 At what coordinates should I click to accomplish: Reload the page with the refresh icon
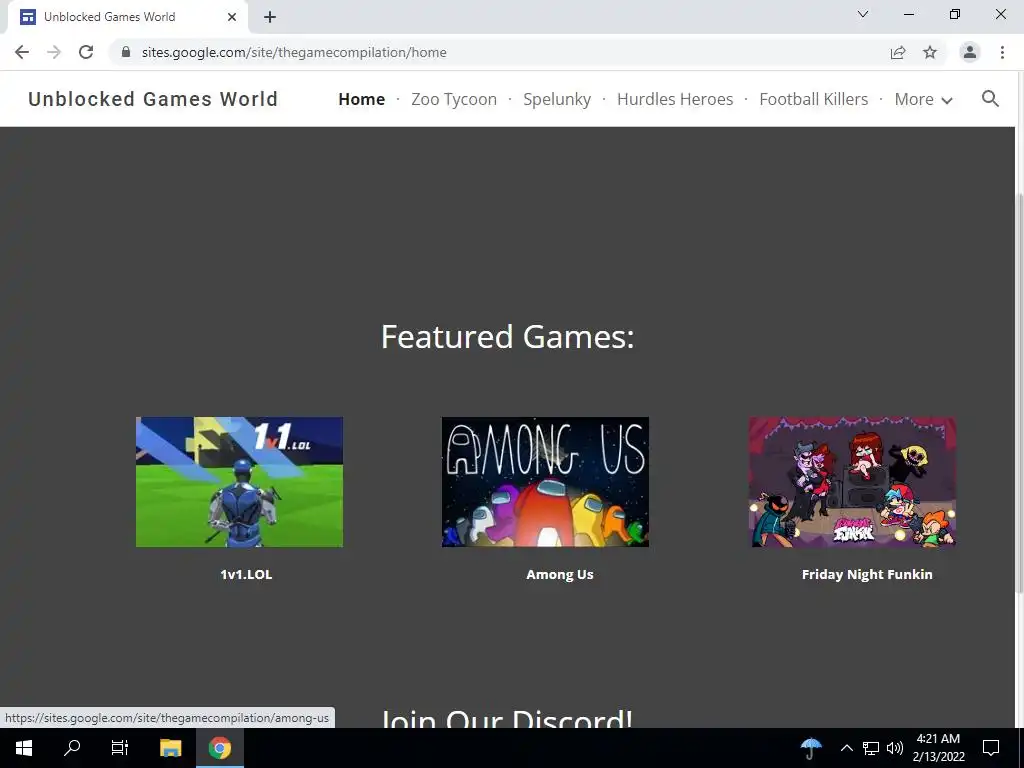point(86,52)
